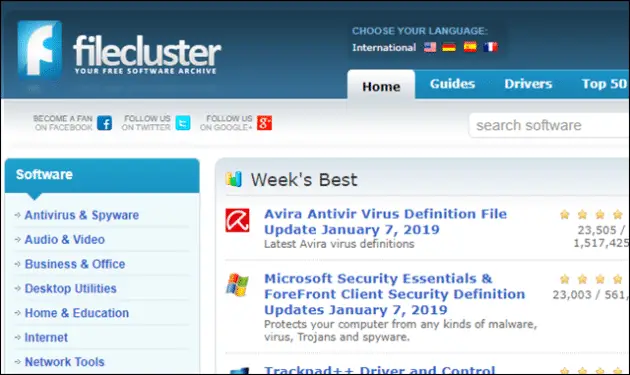Click the International language label
Viewport: 630px width, 375px height.
[384, 47]
